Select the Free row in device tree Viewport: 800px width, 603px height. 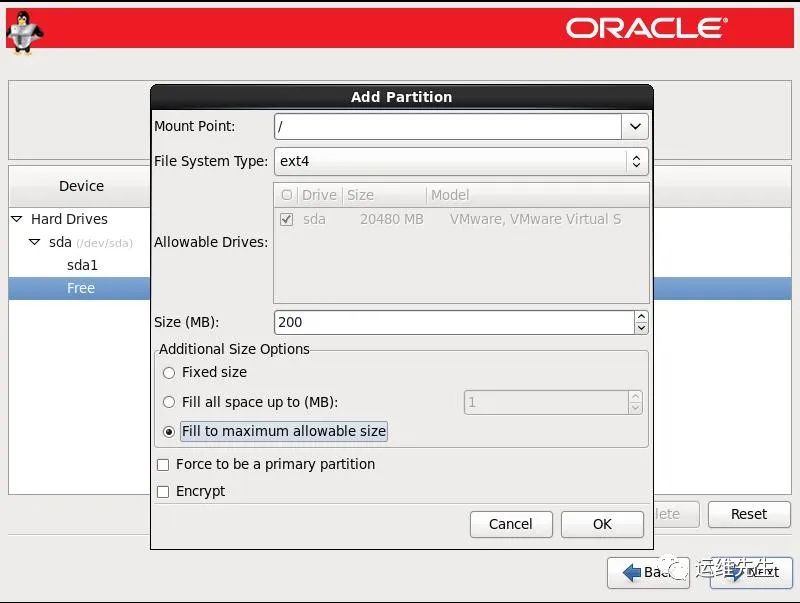[x=80, y=288]
